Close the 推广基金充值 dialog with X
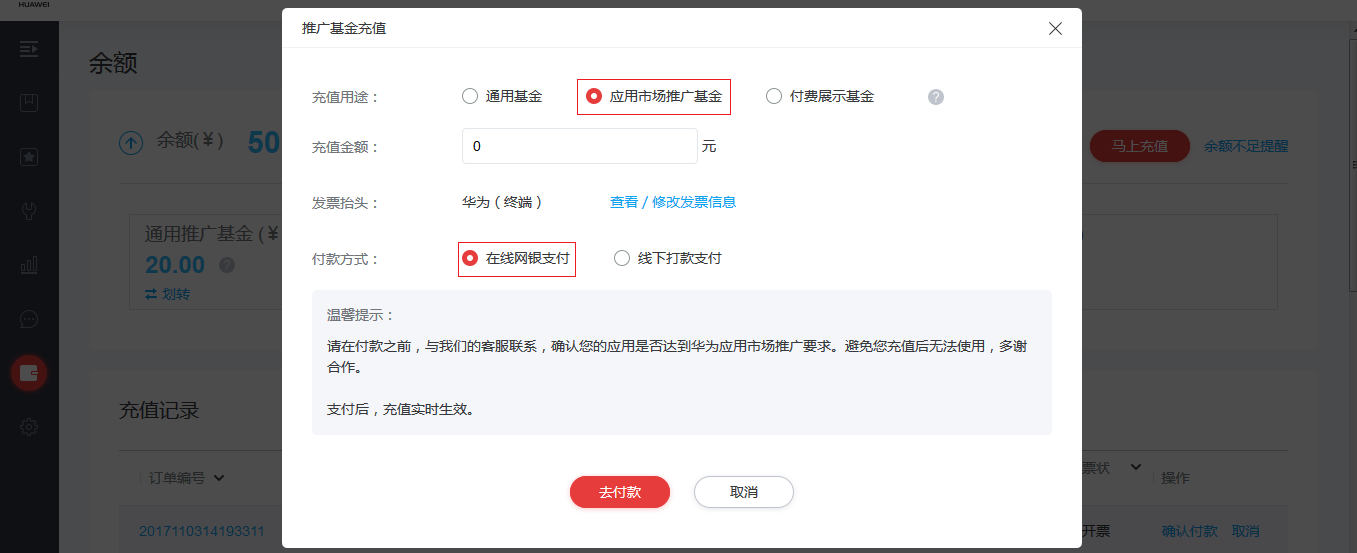 1055,28
